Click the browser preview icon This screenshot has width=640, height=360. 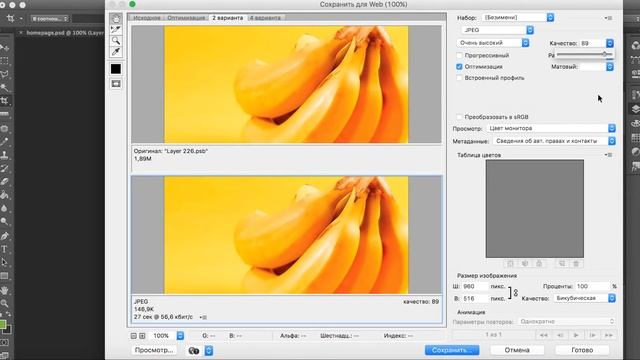(194, 351)
